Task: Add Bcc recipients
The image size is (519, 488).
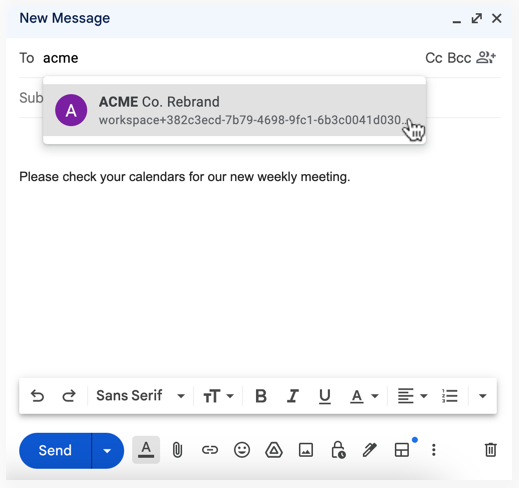Action: (459, 58)
